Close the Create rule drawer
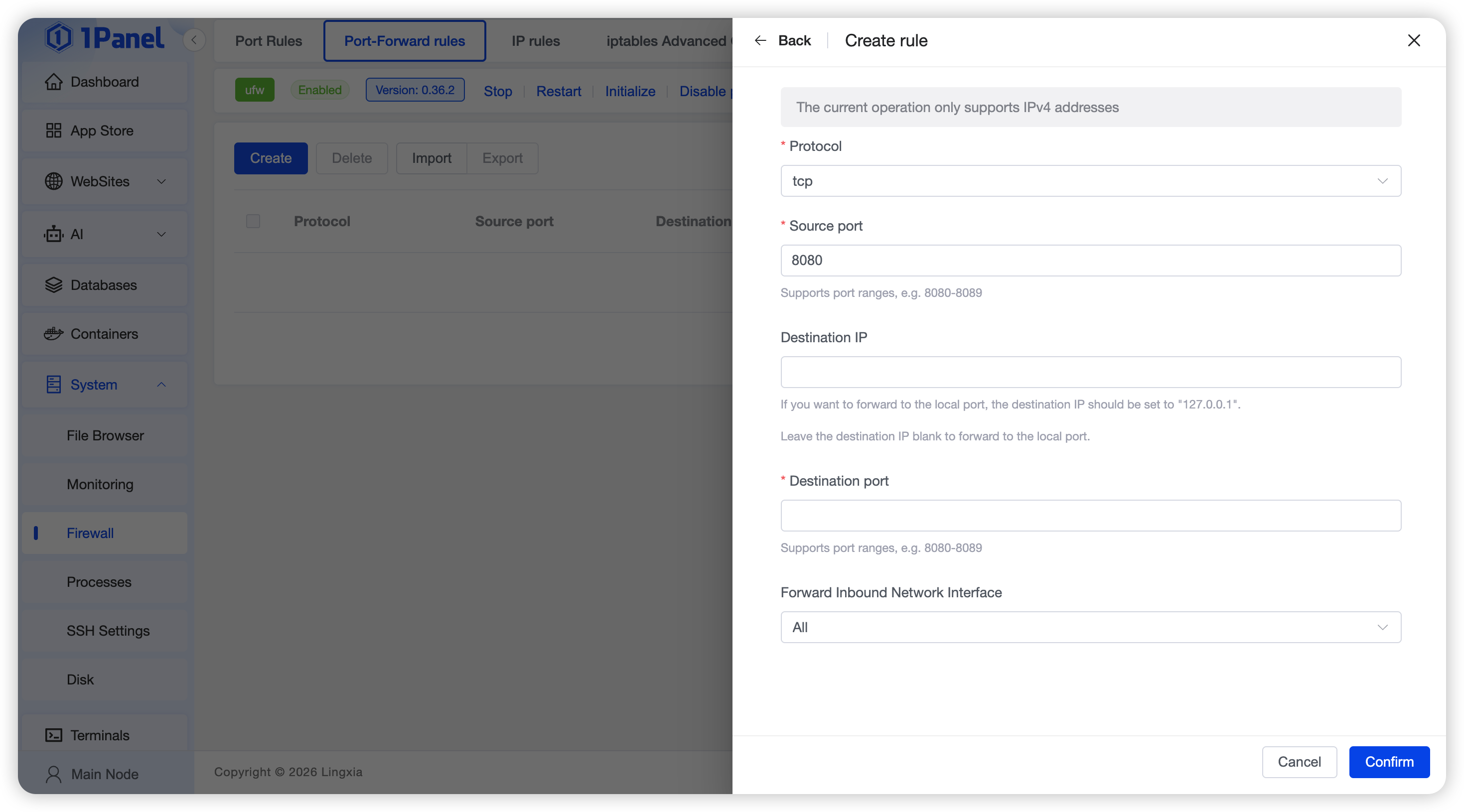Viewport: 1464px width, 812px height. point(1413,40)
